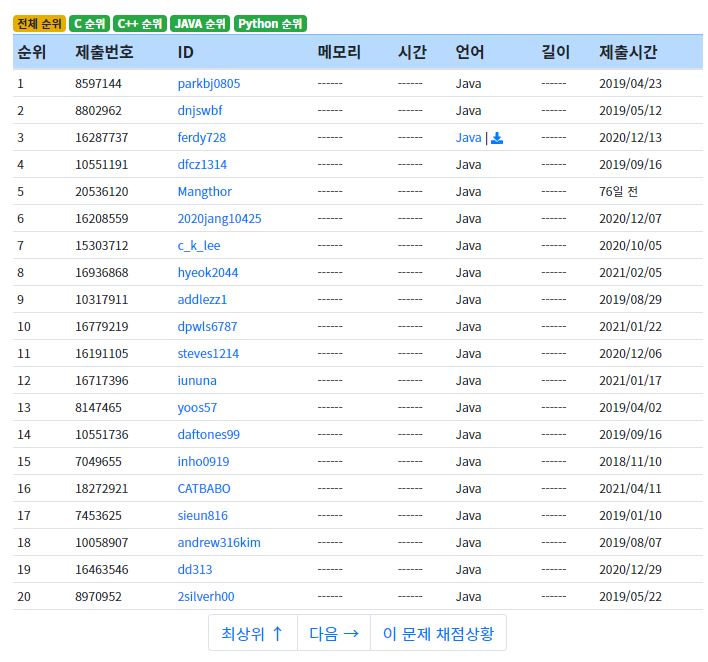Go to 최상위 top ranking button

click(x=252, y=633)
